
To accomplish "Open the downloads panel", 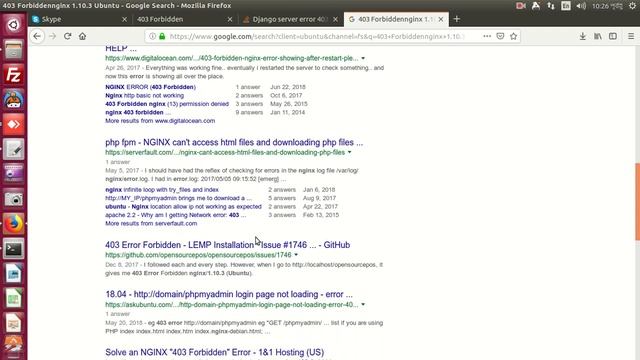I will [582, 36].
